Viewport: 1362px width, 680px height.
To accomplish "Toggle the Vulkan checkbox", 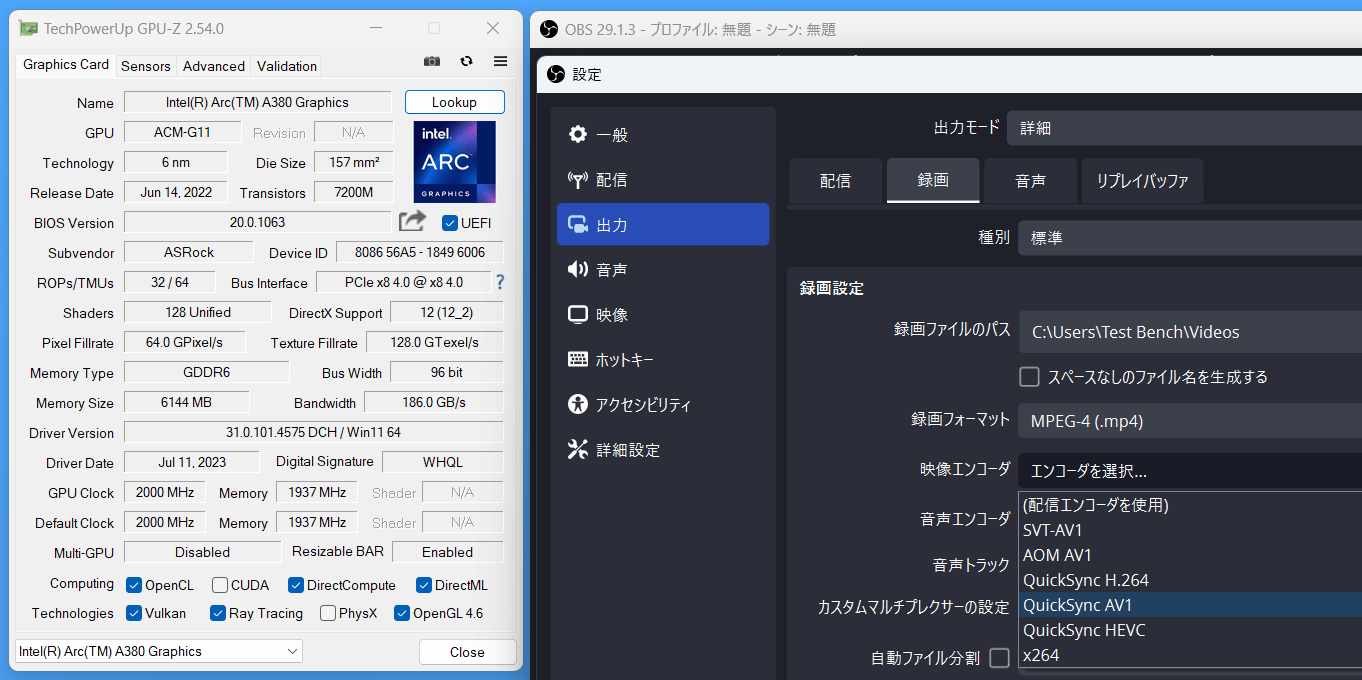I will point(134,613).
